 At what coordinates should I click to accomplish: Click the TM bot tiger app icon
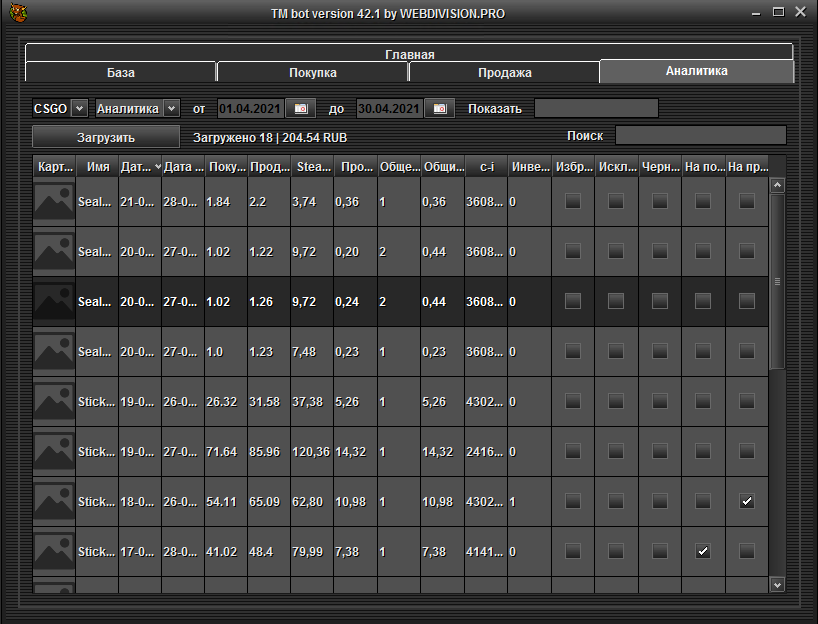pyautogui.click(x=18, y=14)
